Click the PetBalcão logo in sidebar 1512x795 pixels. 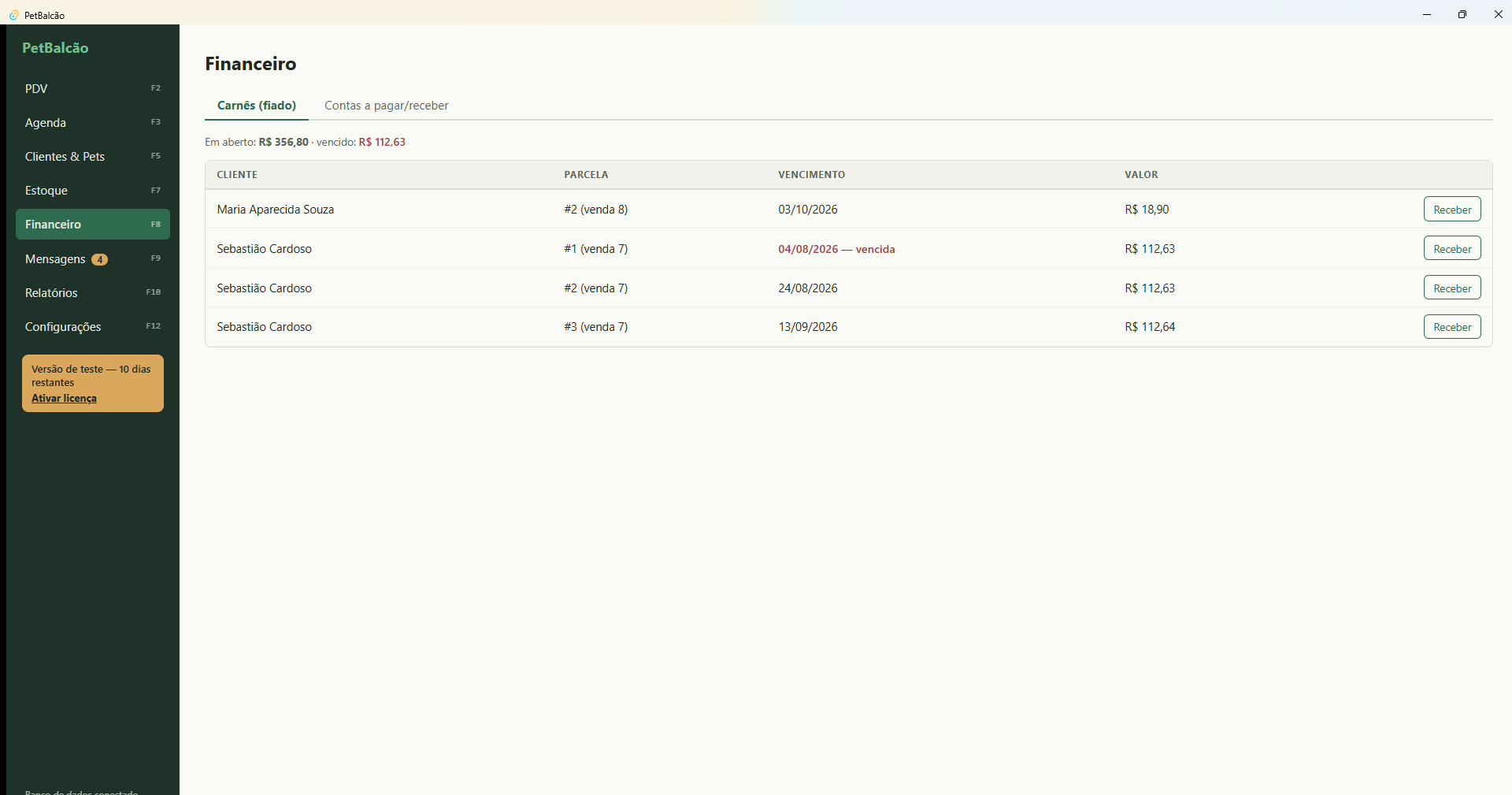point(55,48)
